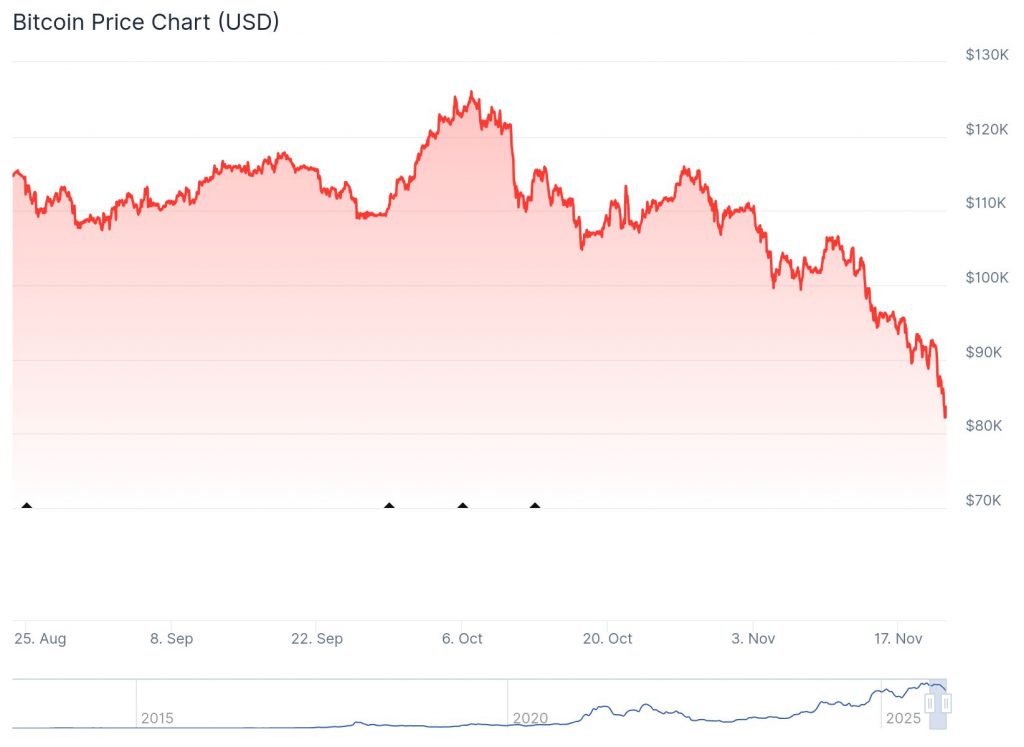This screenshot has height=747, width=1024.
Task: Click the event marker near 25 Aug
Action: (x=27, y=505)
